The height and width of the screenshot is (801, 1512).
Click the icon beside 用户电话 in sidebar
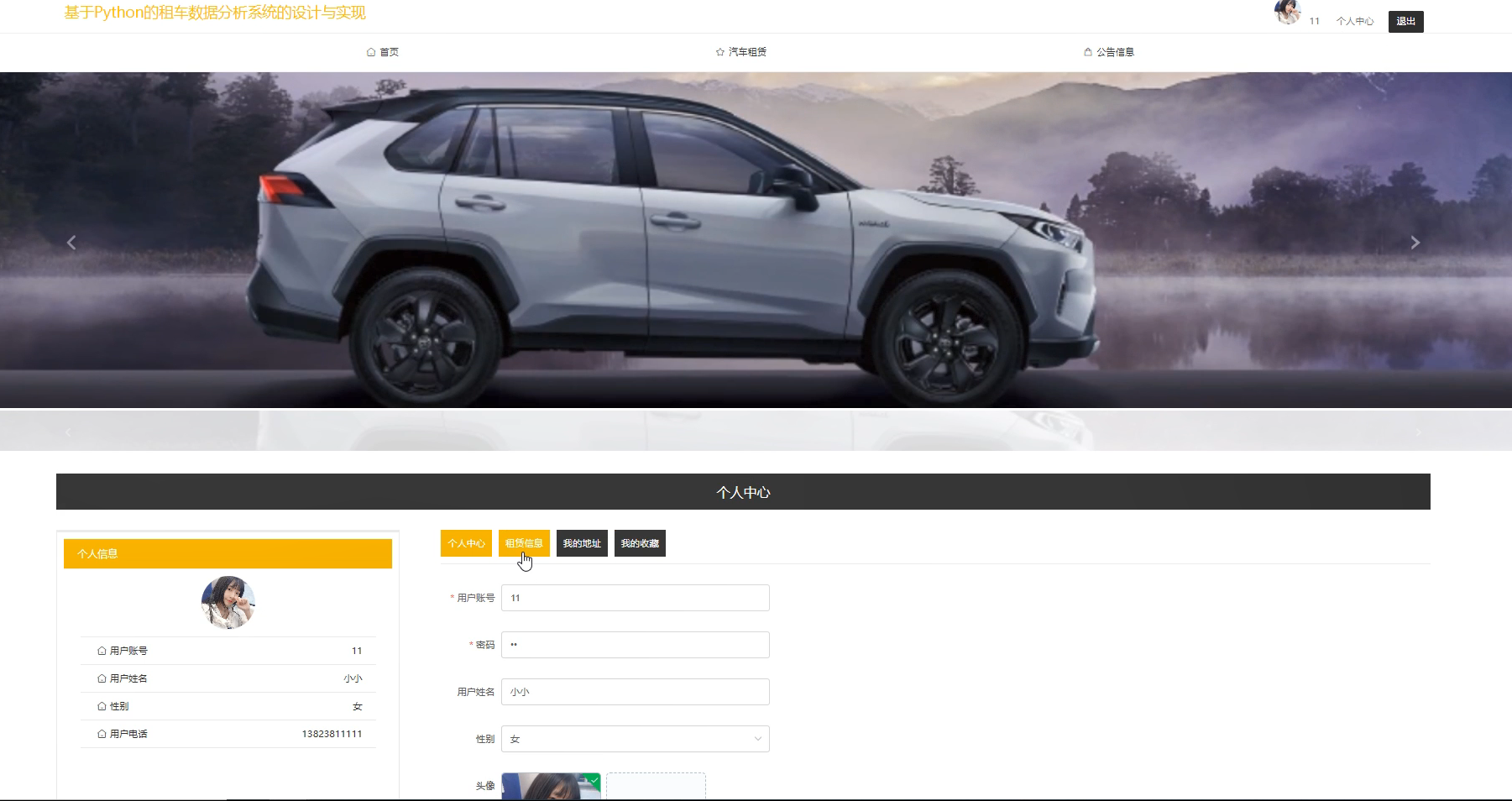102,734
